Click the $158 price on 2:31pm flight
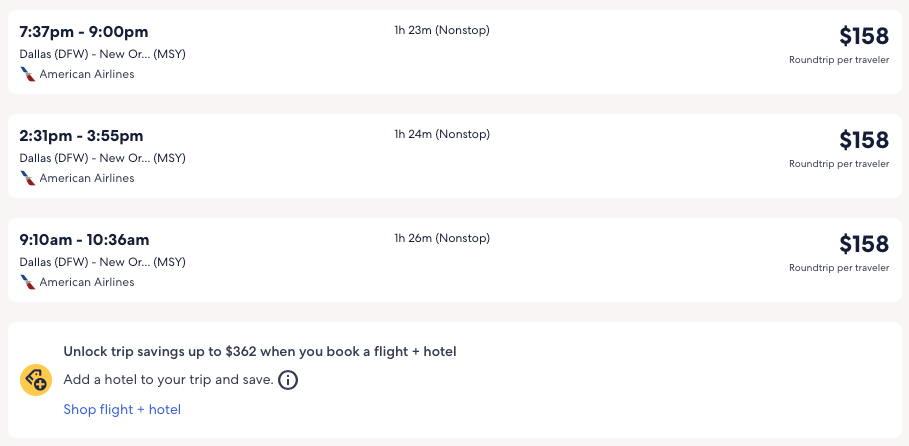909x446 pixels. pos(863,140)
